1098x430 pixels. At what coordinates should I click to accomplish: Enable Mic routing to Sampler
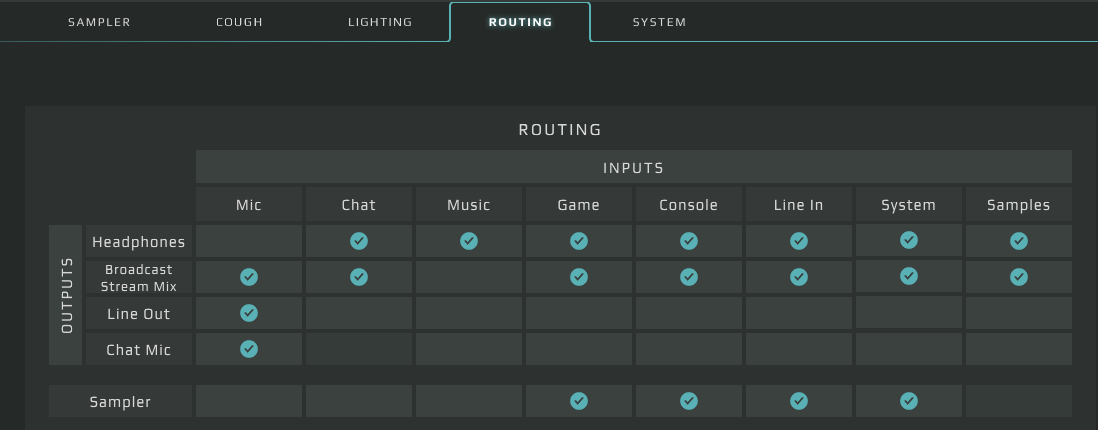click(249, 401)
